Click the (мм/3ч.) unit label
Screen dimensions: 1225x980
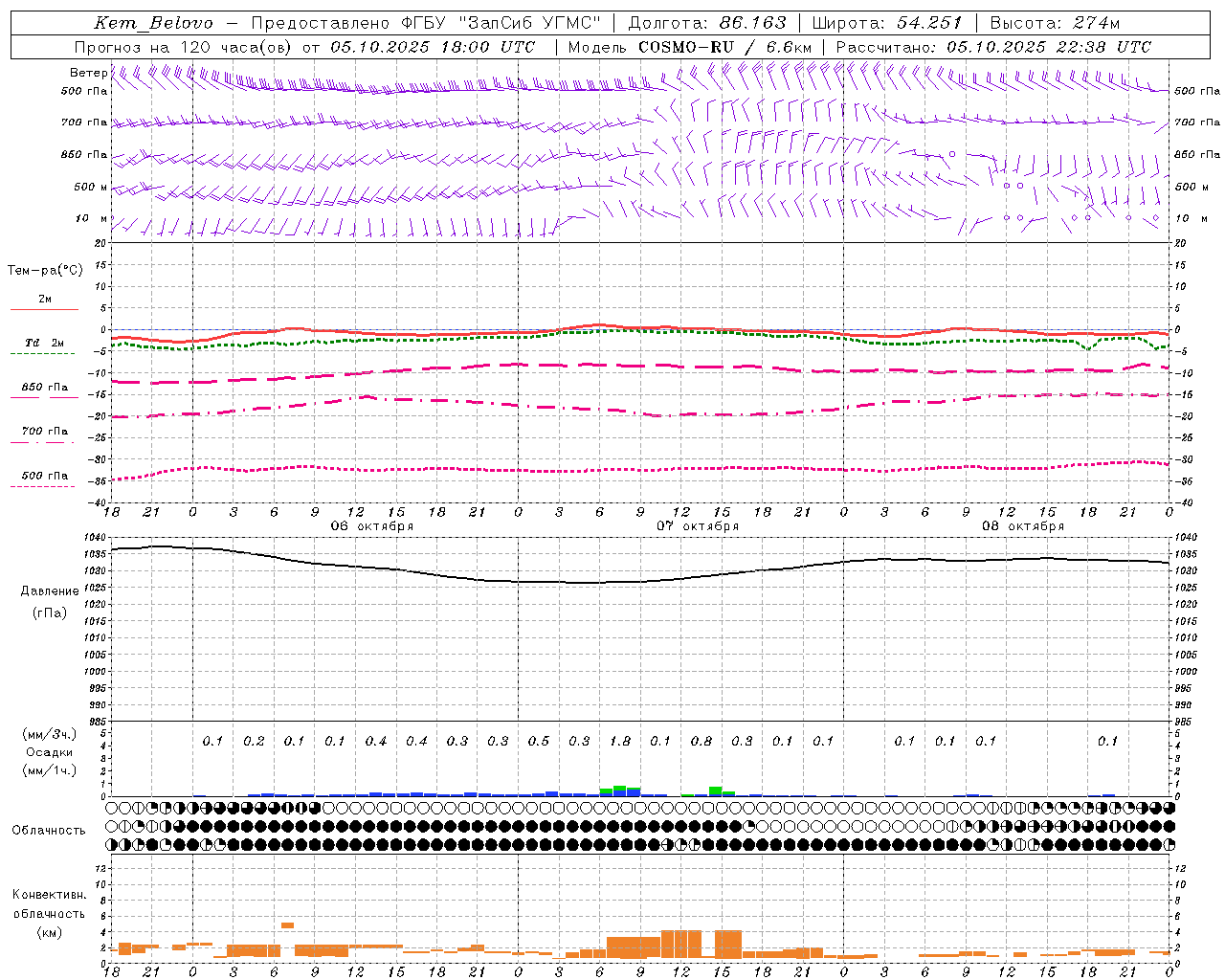[x=50, y=734]
